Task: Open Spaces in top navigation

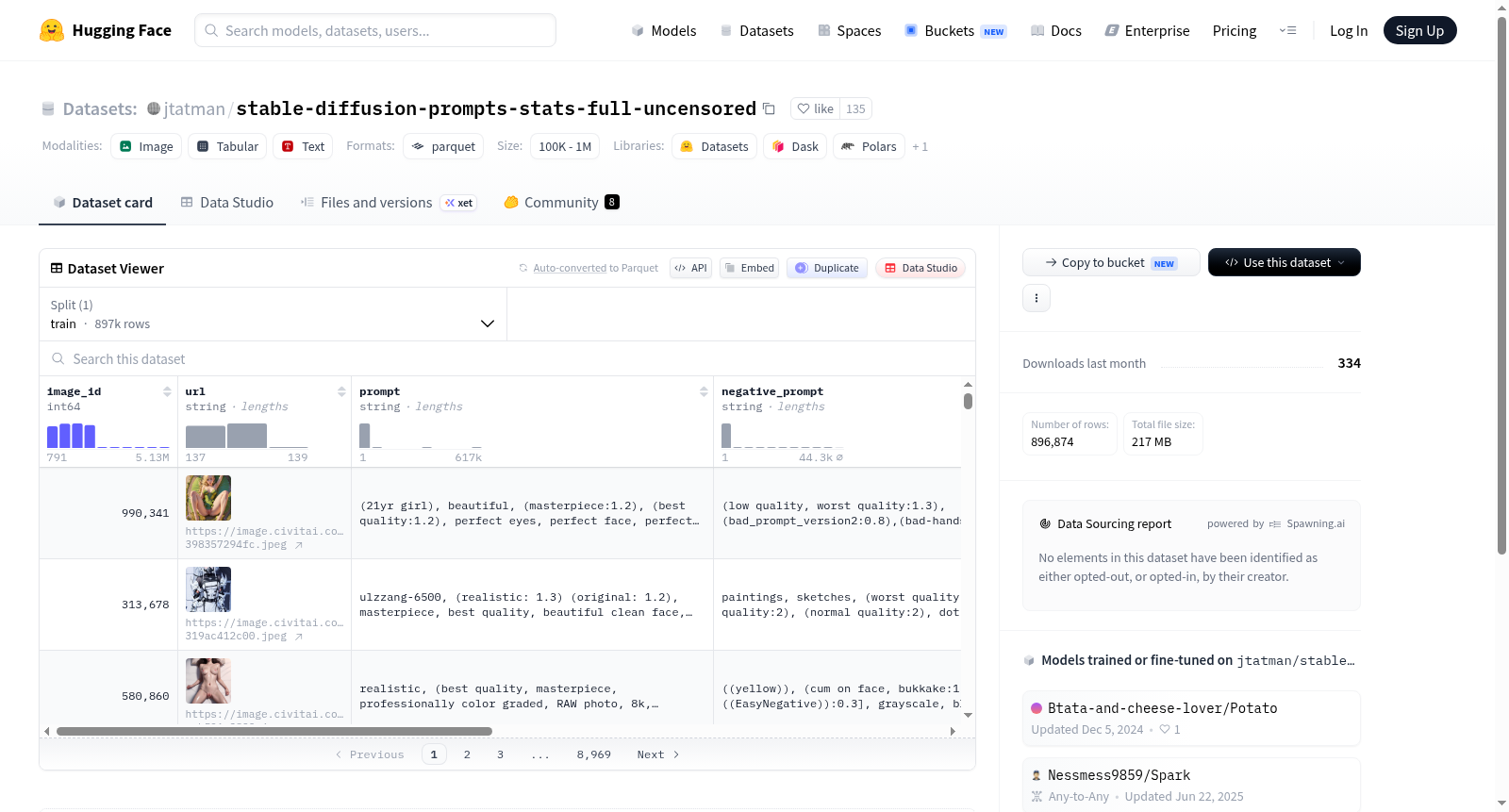Action: click(850, 31)
